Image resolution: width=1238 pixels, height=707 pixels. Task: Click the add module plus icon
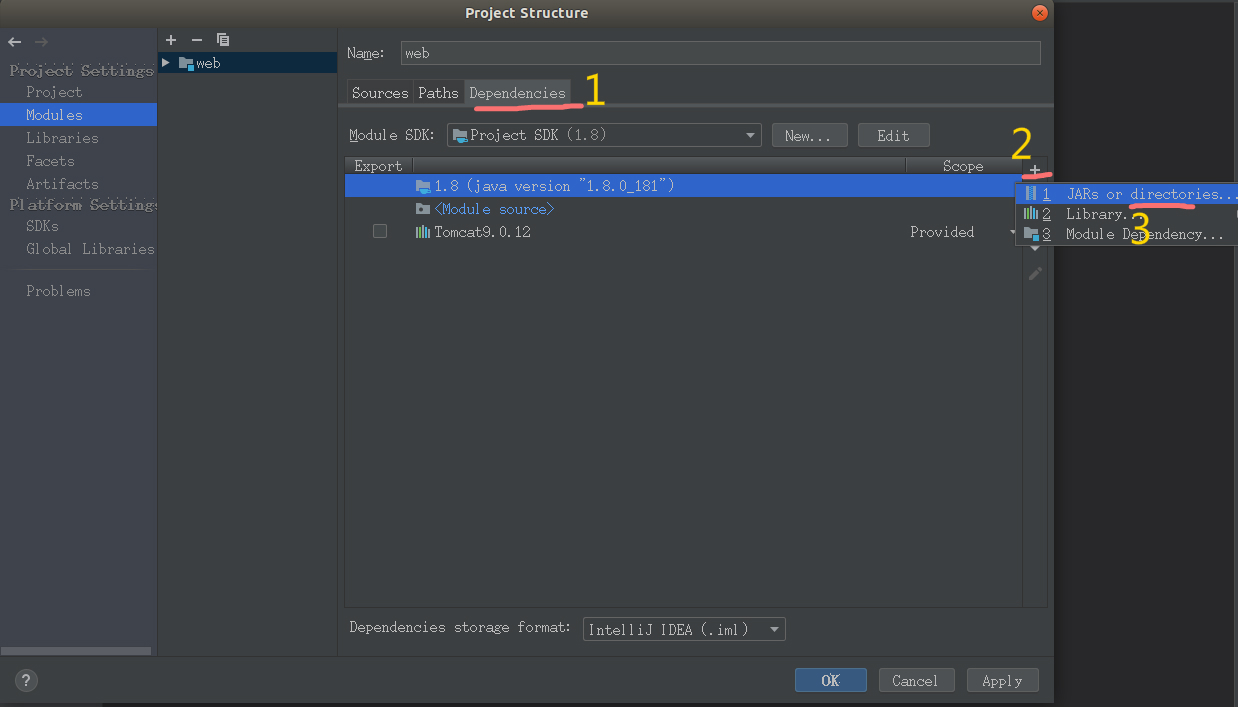[x=170, y=40]
